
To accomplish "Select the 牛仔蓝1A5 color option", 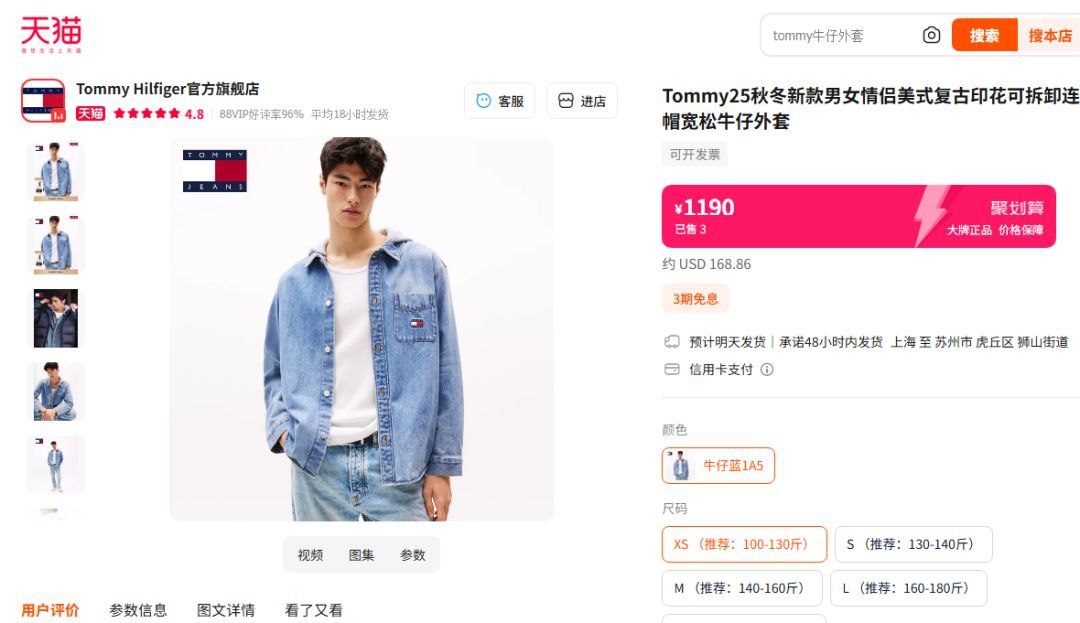I will point(719,465).
